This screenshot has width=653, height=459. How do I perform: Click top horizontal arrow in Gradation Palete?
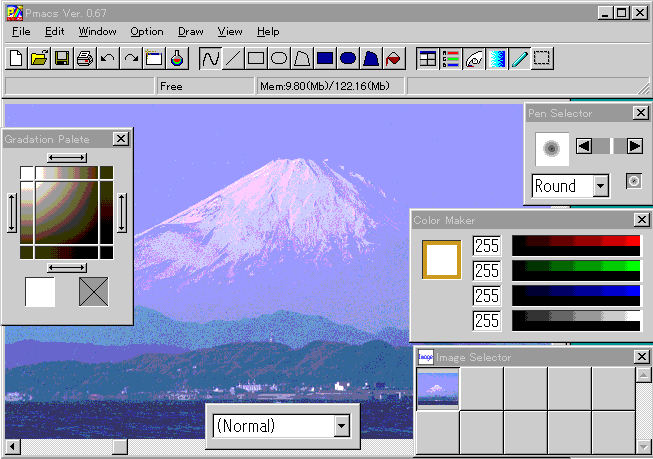coord(67,158)
